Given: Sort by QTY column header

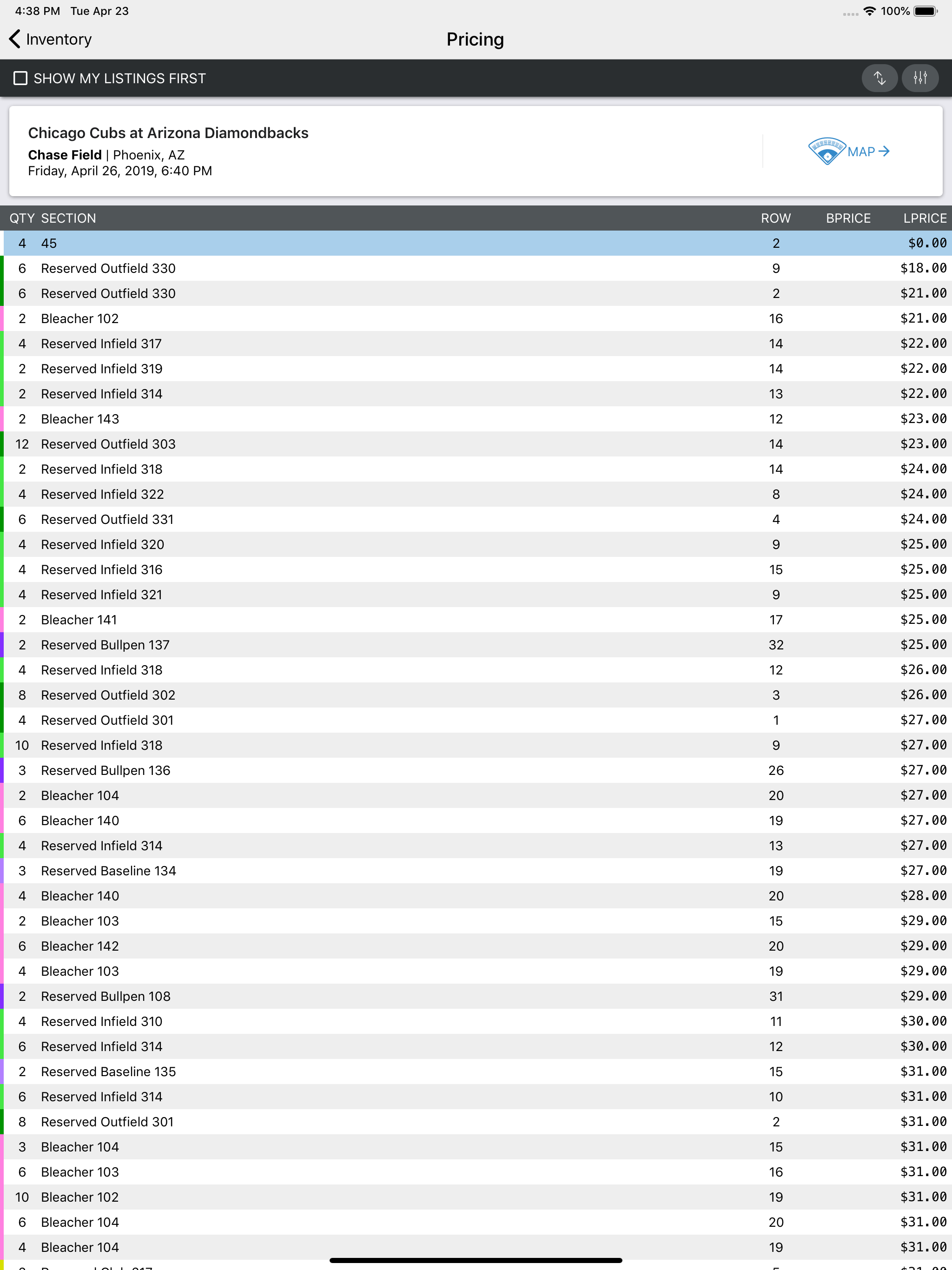Looking at the screenshot, I should pos(22,218).
